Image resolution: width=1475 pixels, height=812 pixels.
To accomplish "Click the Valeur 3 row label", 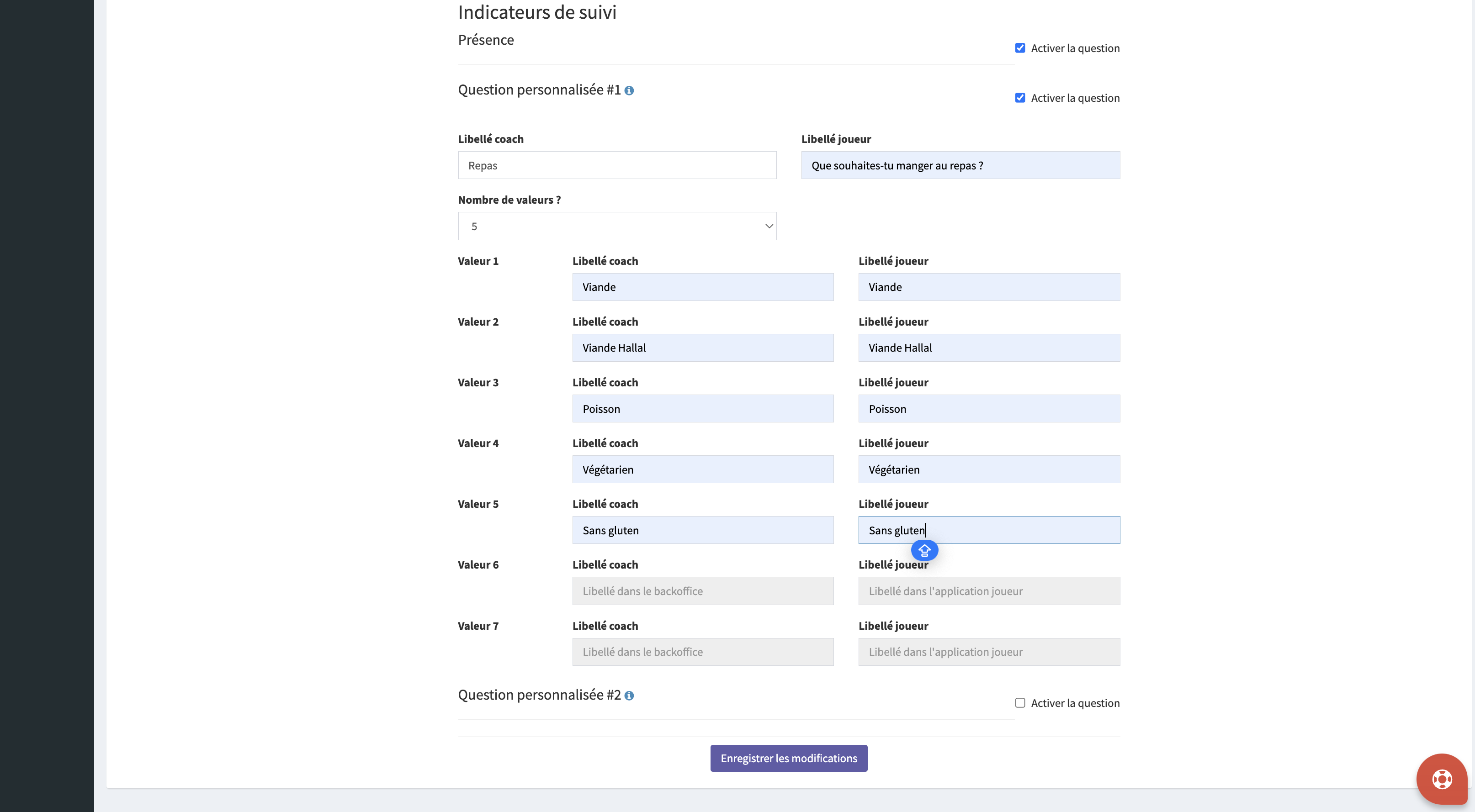I will pyautogui.click(x=478, y=382).
